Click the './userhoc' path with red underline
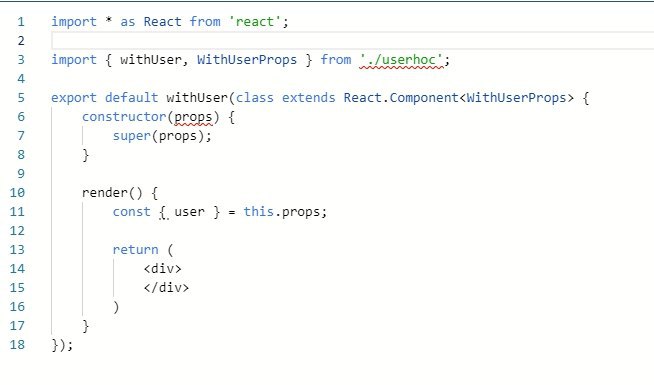The height and width of the screenshot is (385, 654). tap(401, 60)
